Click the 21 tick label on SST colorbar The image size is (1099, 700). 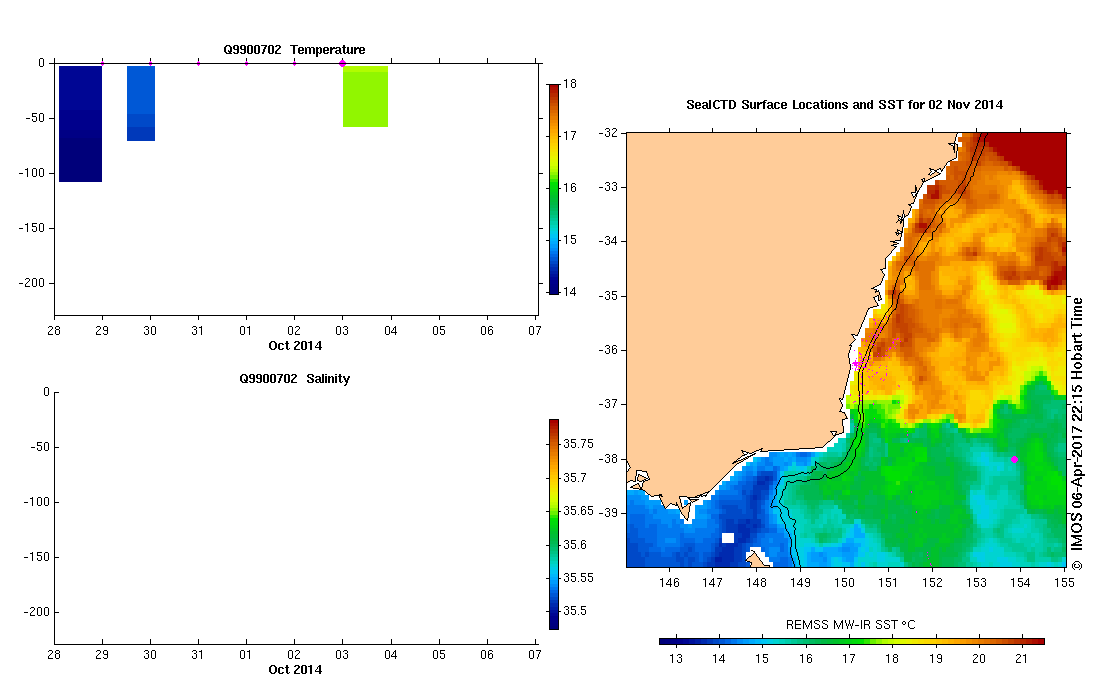1021,659
